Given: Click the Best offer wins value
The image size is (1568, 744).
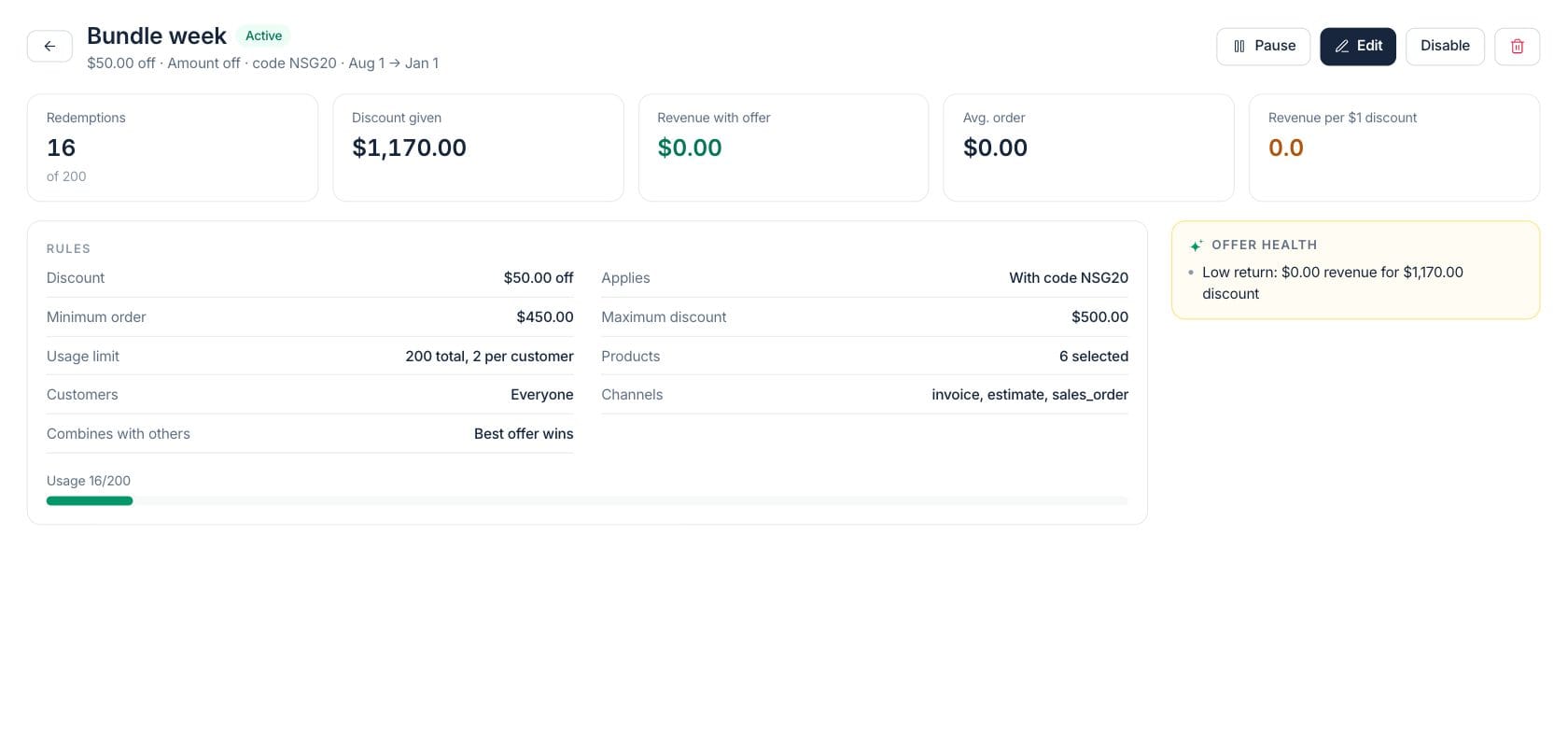Looking at the screenshot, I should [524, 433].
